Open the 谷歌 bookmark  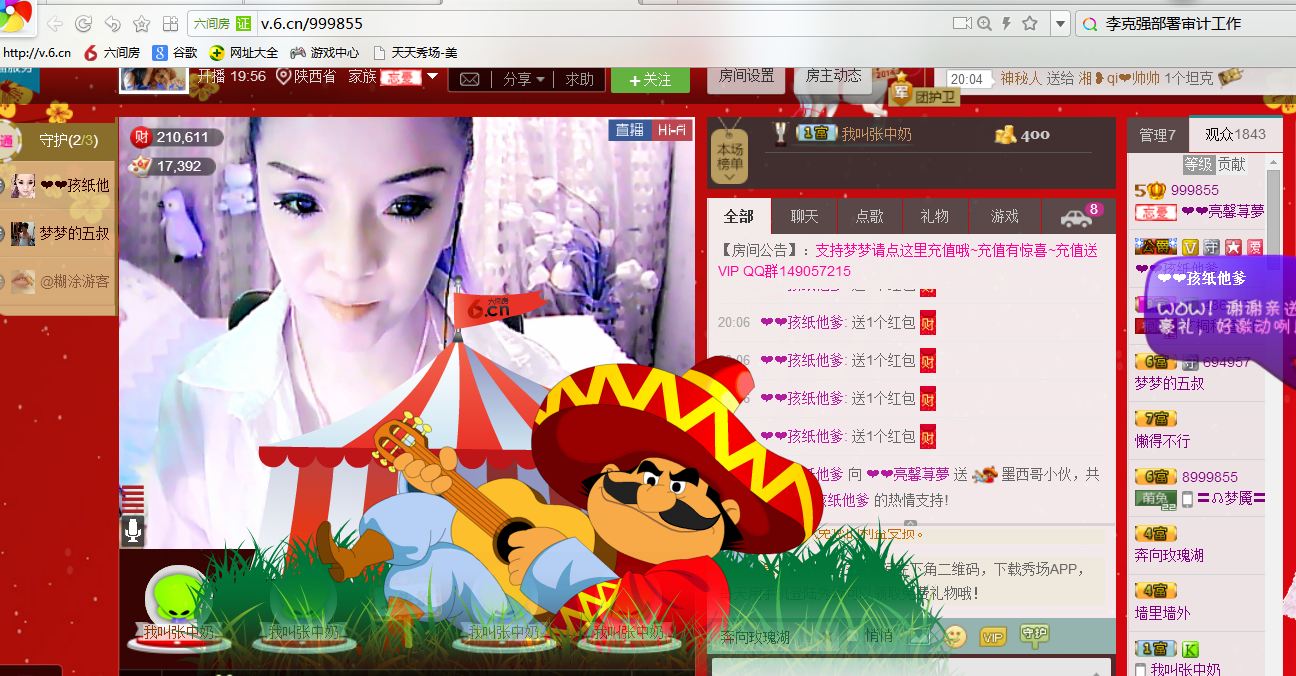[175, 53]
